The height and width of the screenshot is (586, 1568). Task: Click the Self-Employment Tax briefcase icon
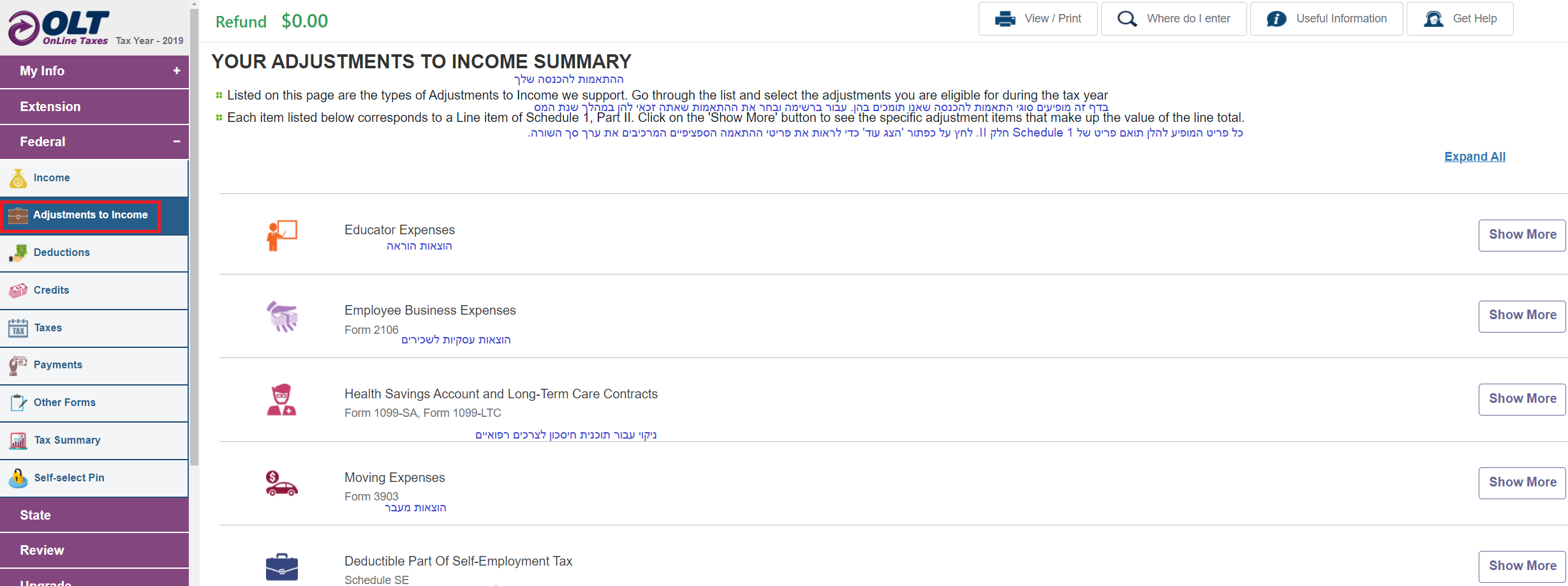point(281,567)
